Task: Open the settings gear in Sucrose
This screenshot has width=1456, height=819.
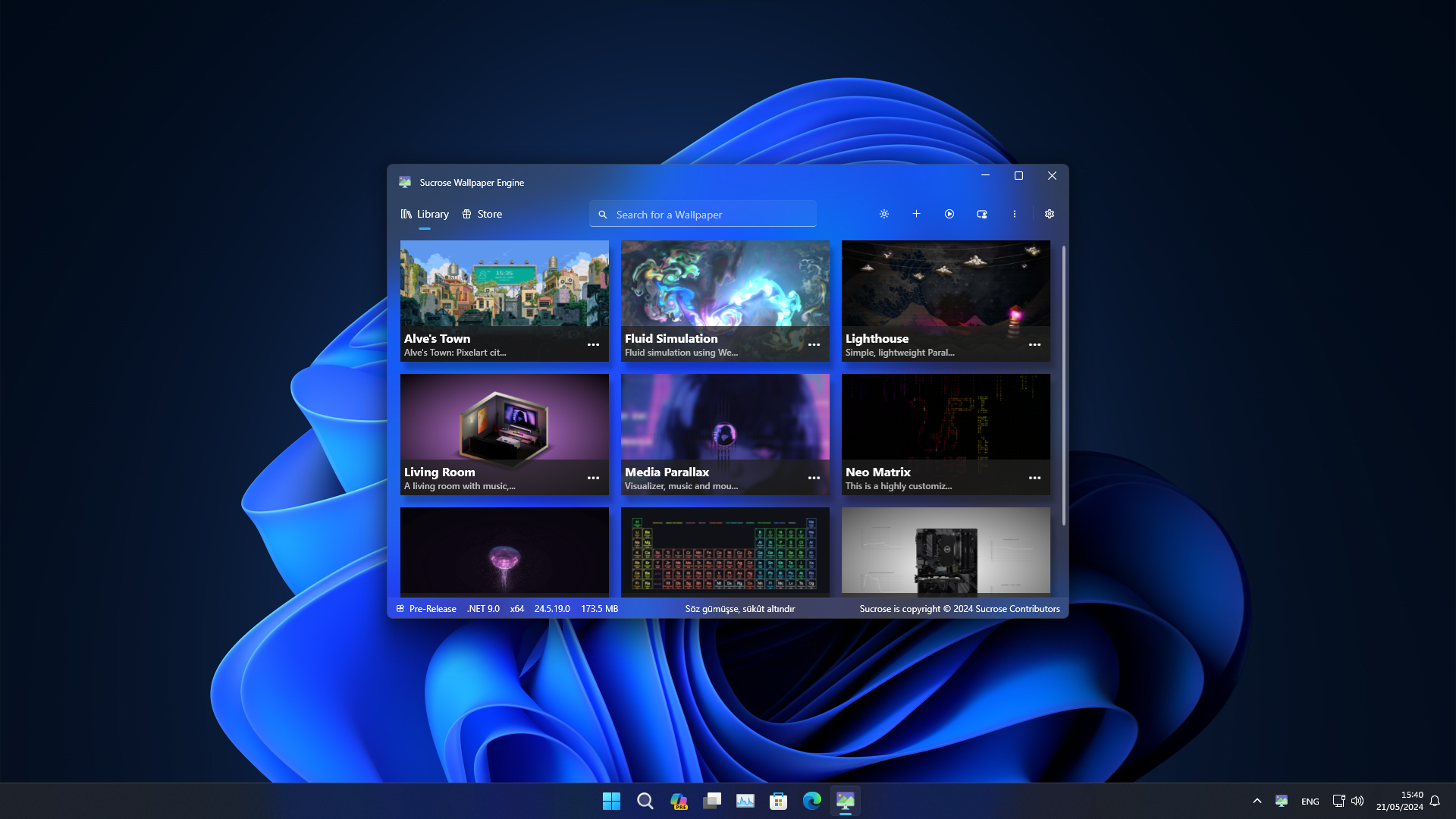Action: click(1050, 214)
